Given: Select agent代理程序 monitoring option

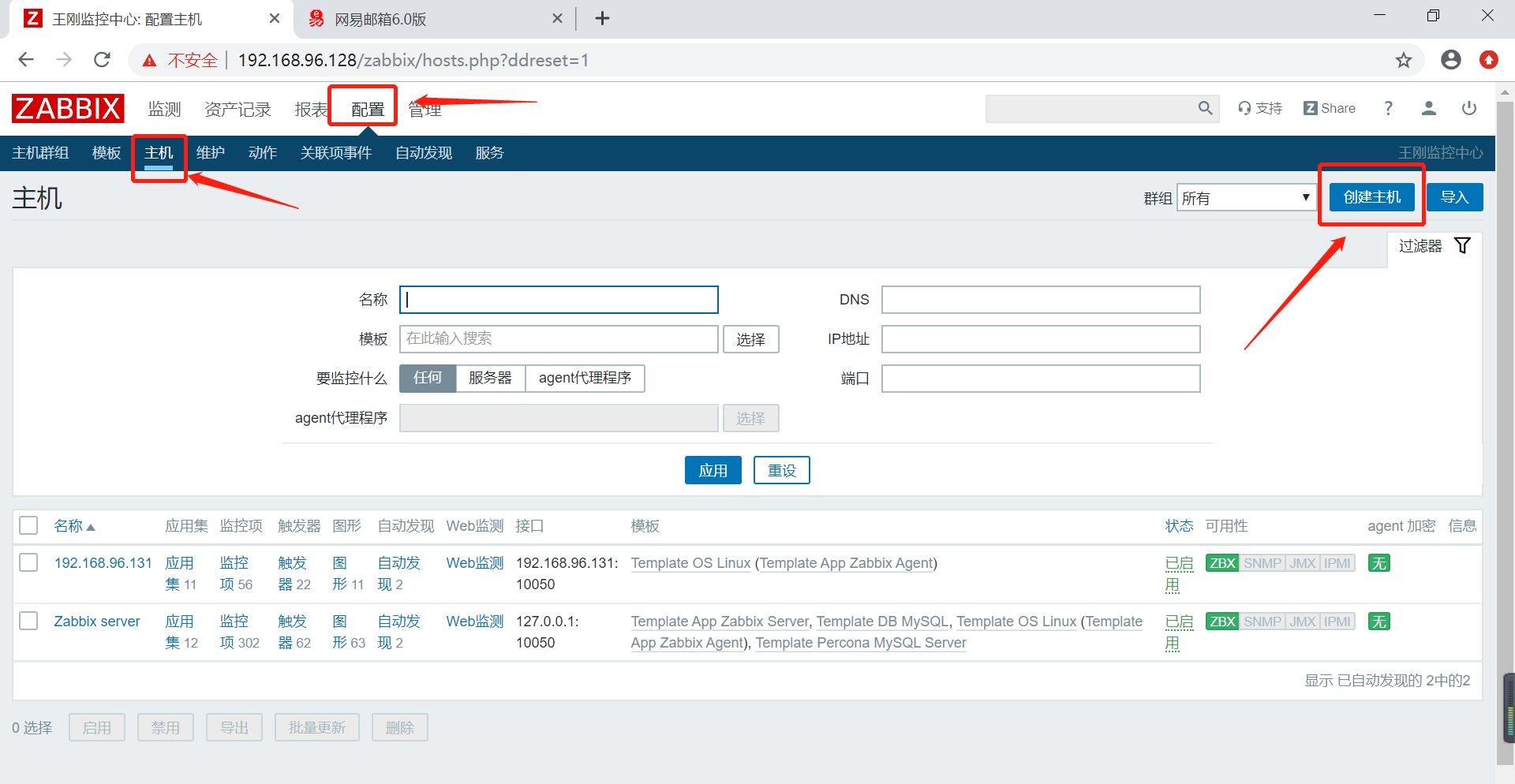Looking at the screenshot, I should [x=585, y=378].
